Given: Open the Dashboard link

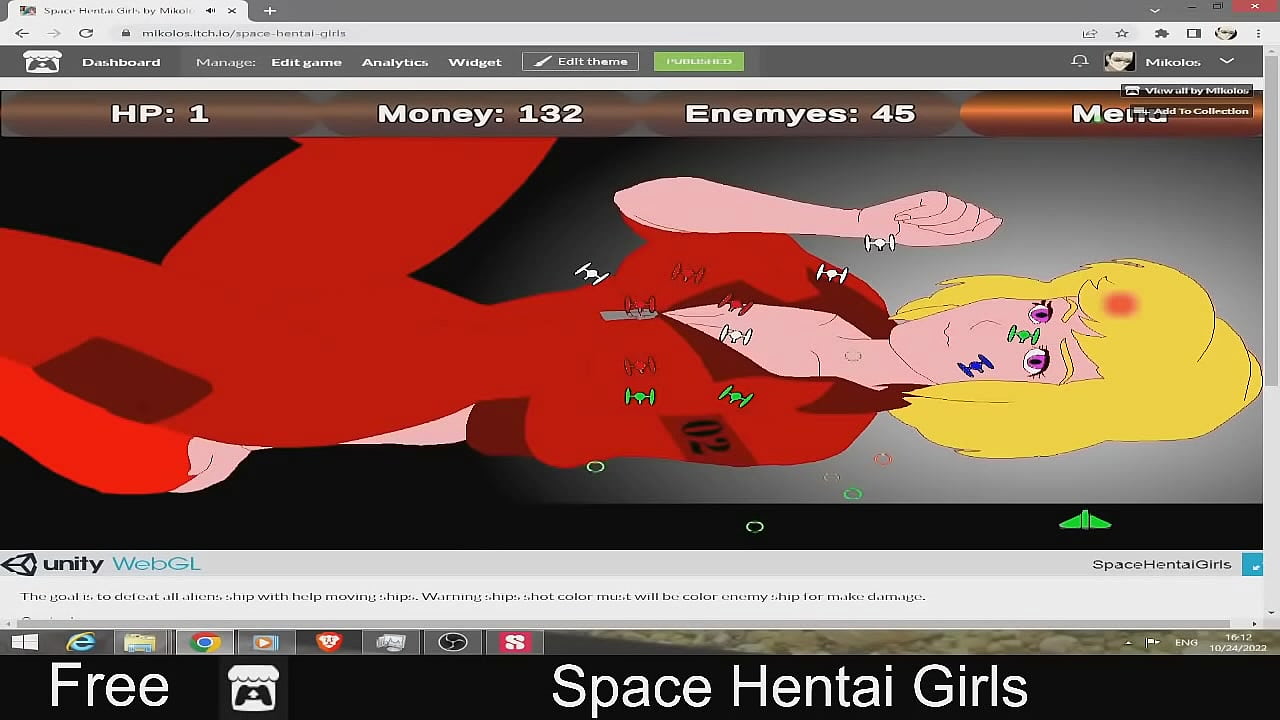Looking at the screenshot, I should [121, 62].
